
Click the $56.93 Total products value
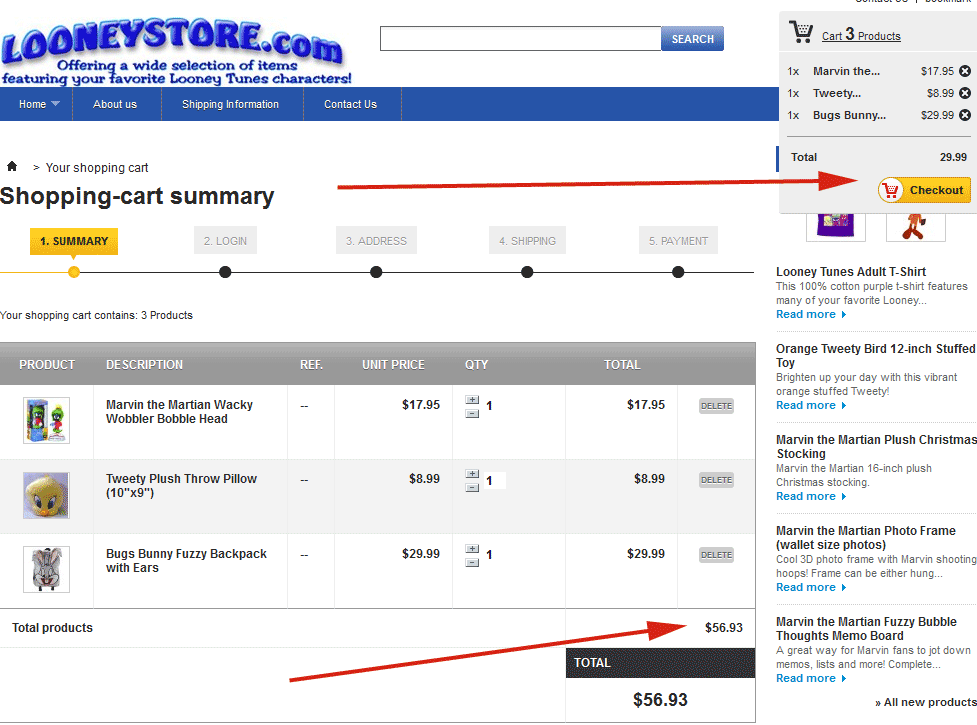[723, 628]
